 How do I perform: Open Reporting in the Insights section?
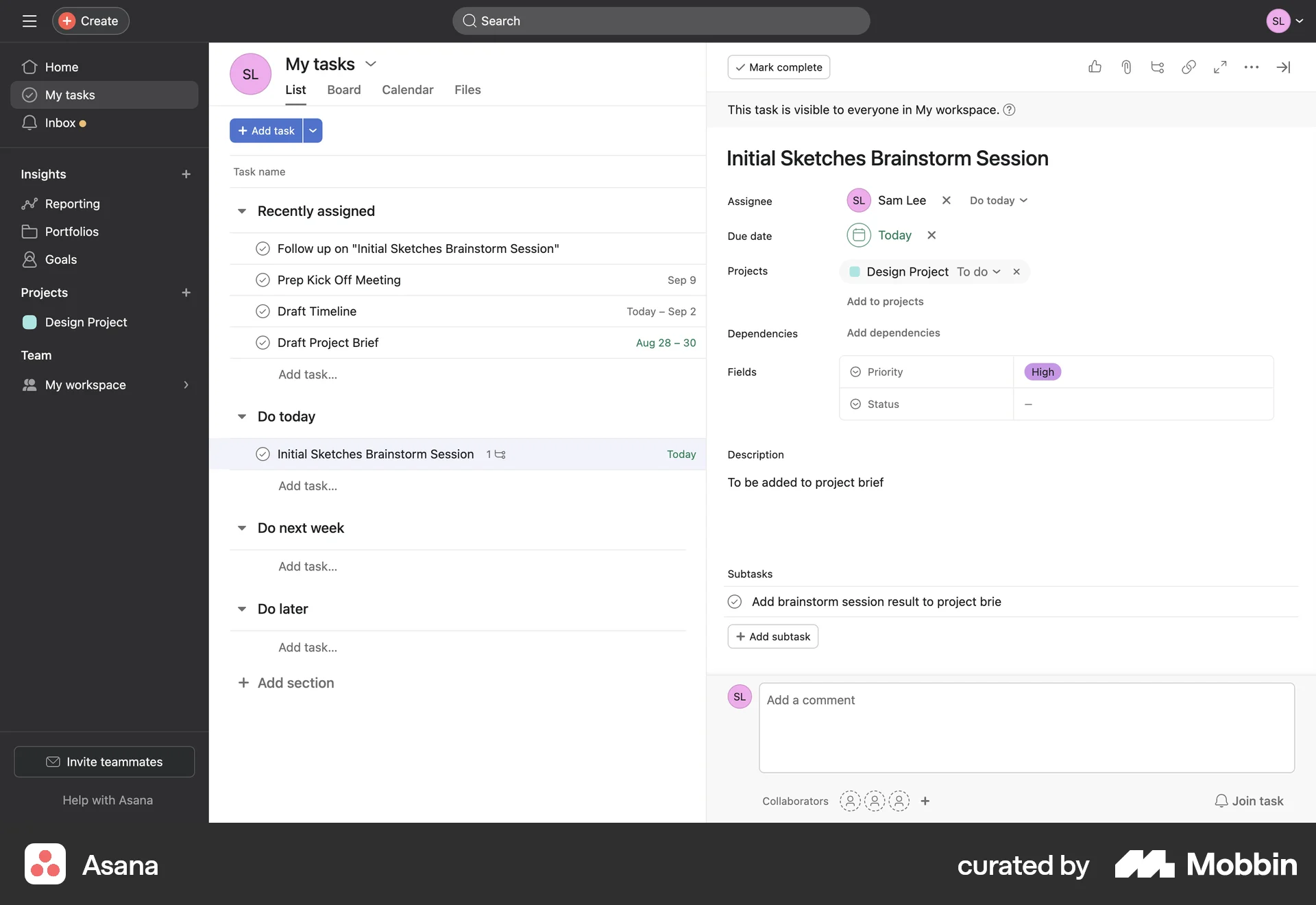pyautogui.click(x=72, y=204)
